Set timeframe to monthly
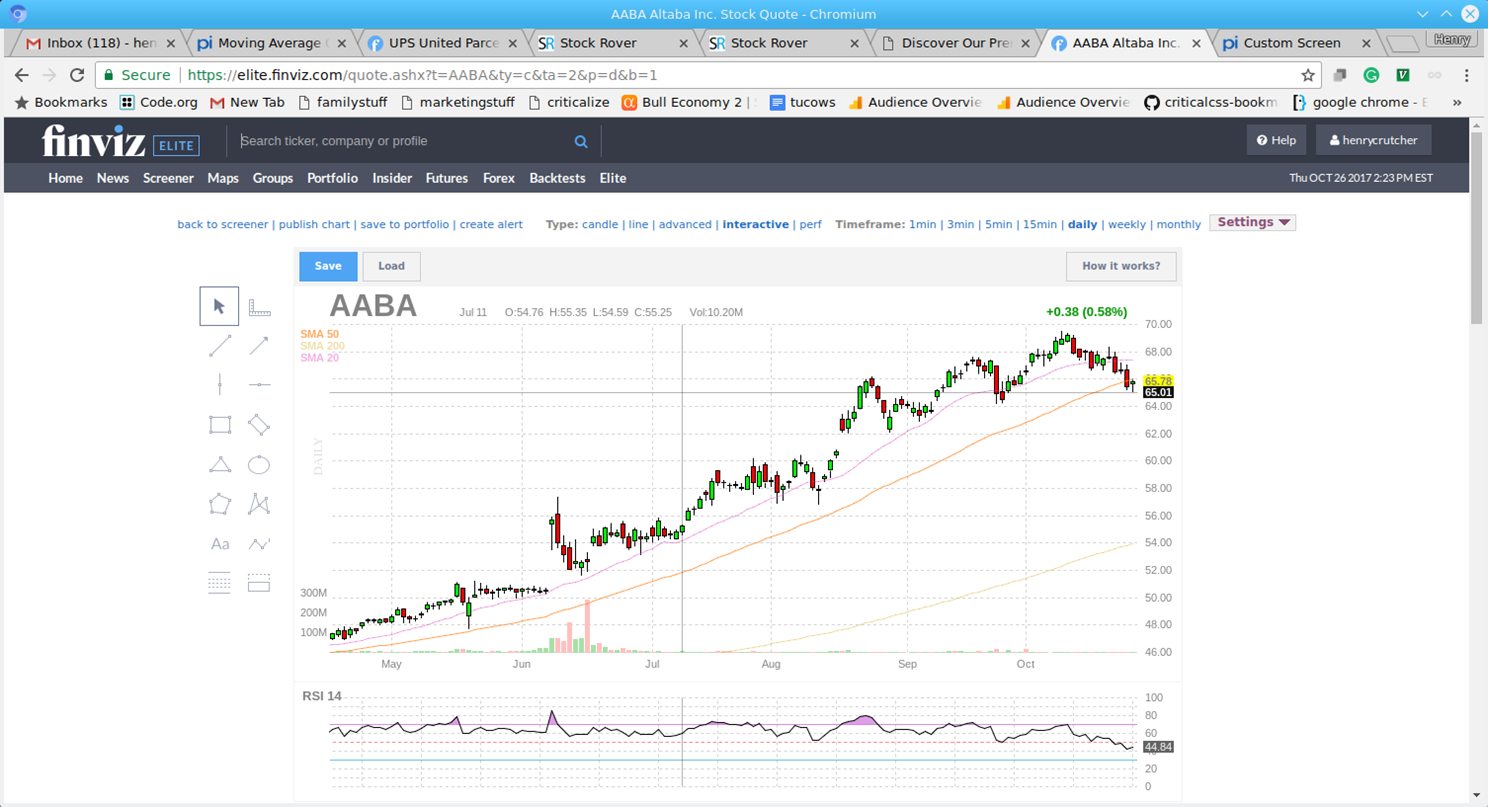 coord(1178,224)
